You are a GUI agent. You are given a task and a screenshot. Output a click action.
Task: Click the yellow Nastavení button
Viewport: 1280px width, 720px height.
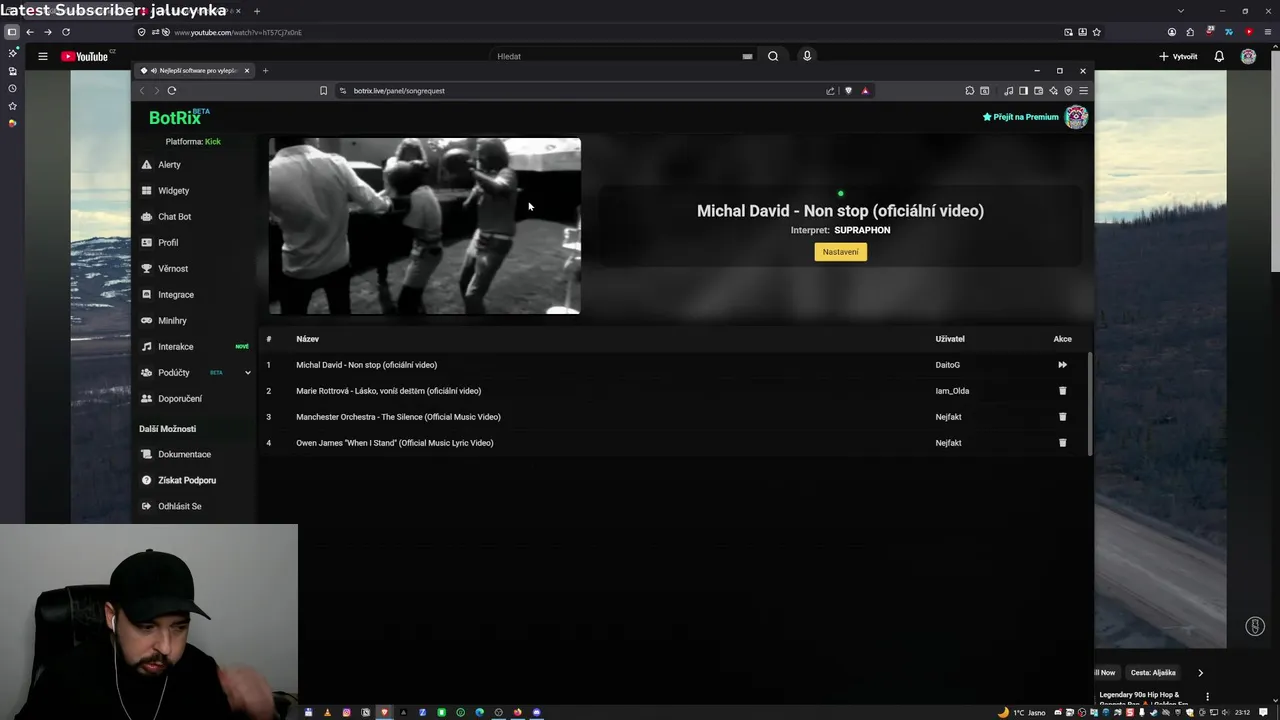point(840,252)
